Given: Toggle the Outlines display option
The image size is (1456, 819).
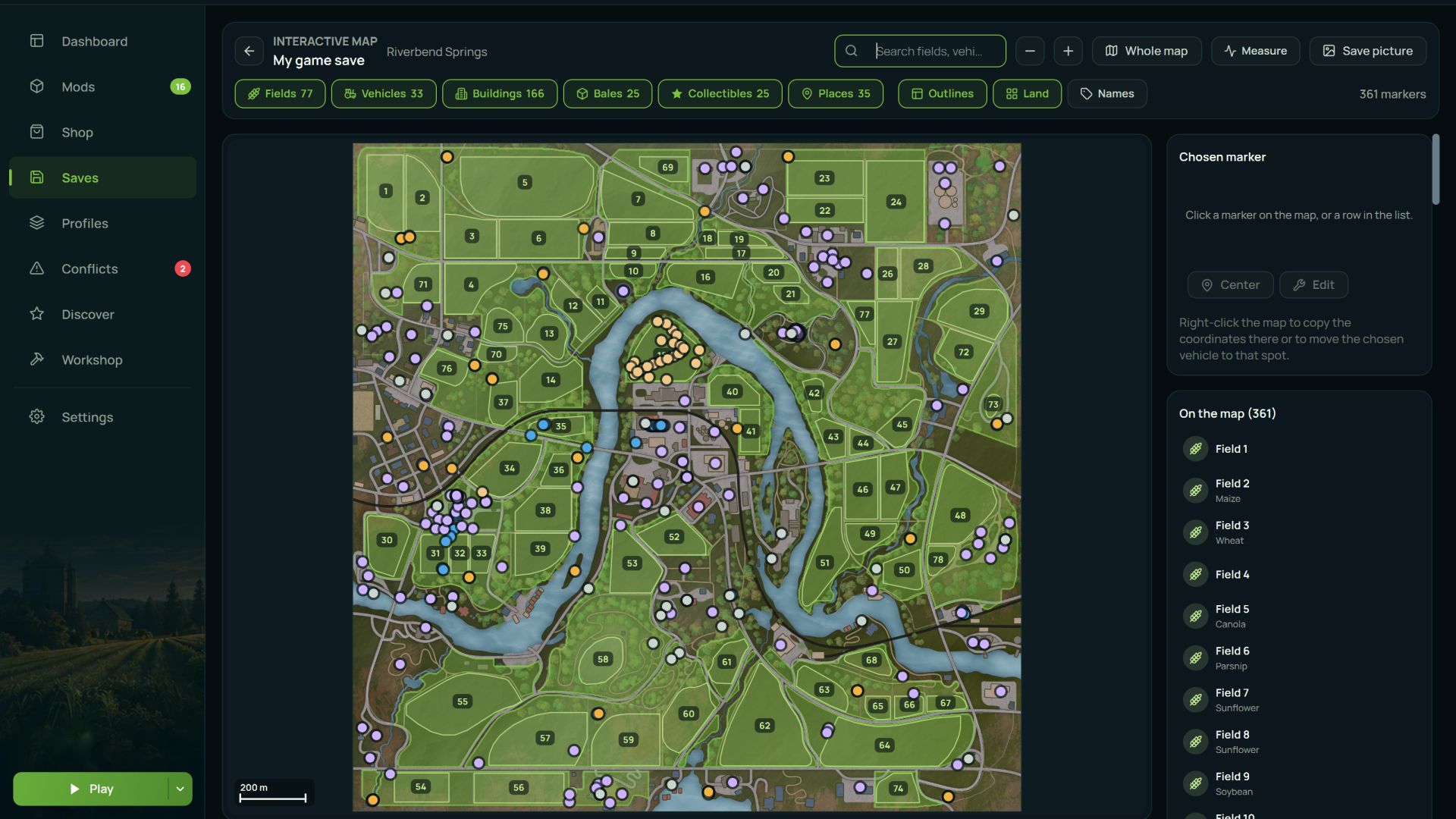Looking at the screenshot, I should point(943,93).
